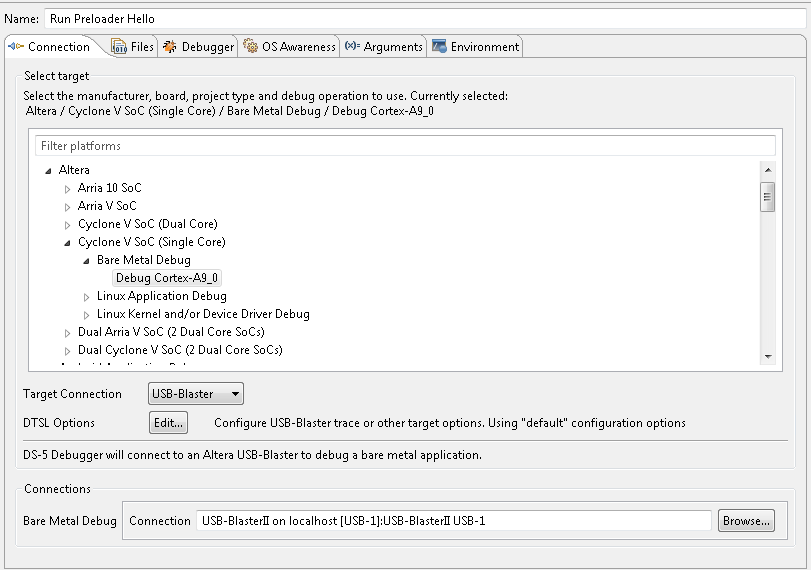Expand Dual Arria V SoC node
Viewport: 811px width, 570px height.
(67, 333)
